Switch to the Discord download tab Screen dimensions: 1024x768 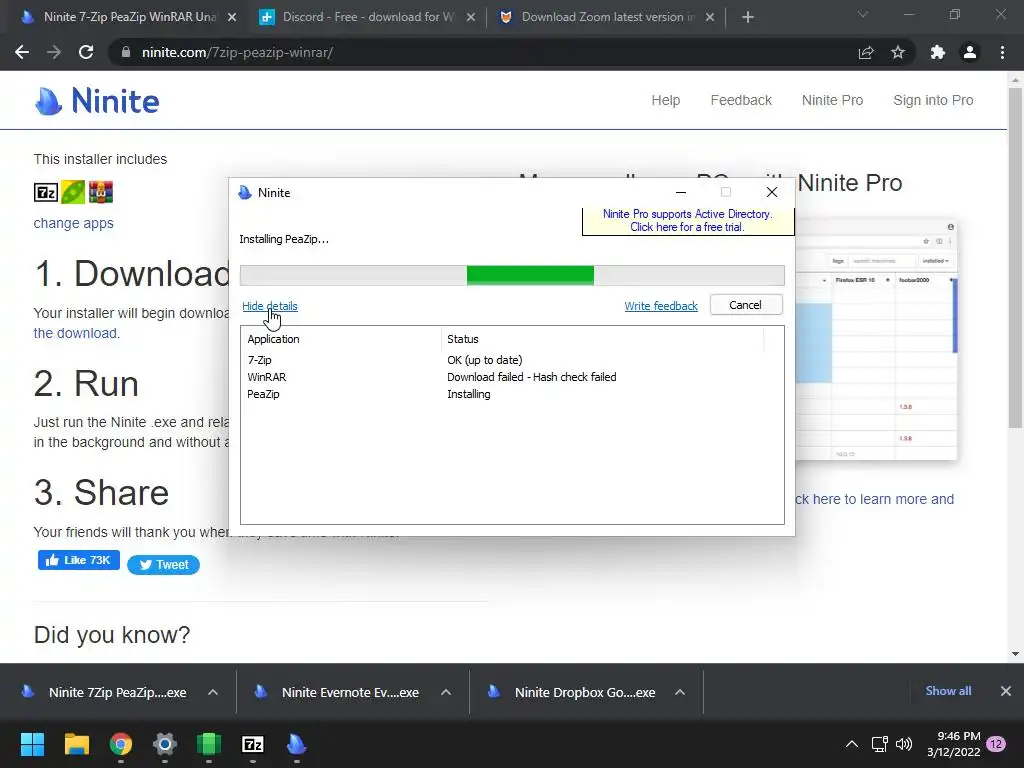pos(368,17)
